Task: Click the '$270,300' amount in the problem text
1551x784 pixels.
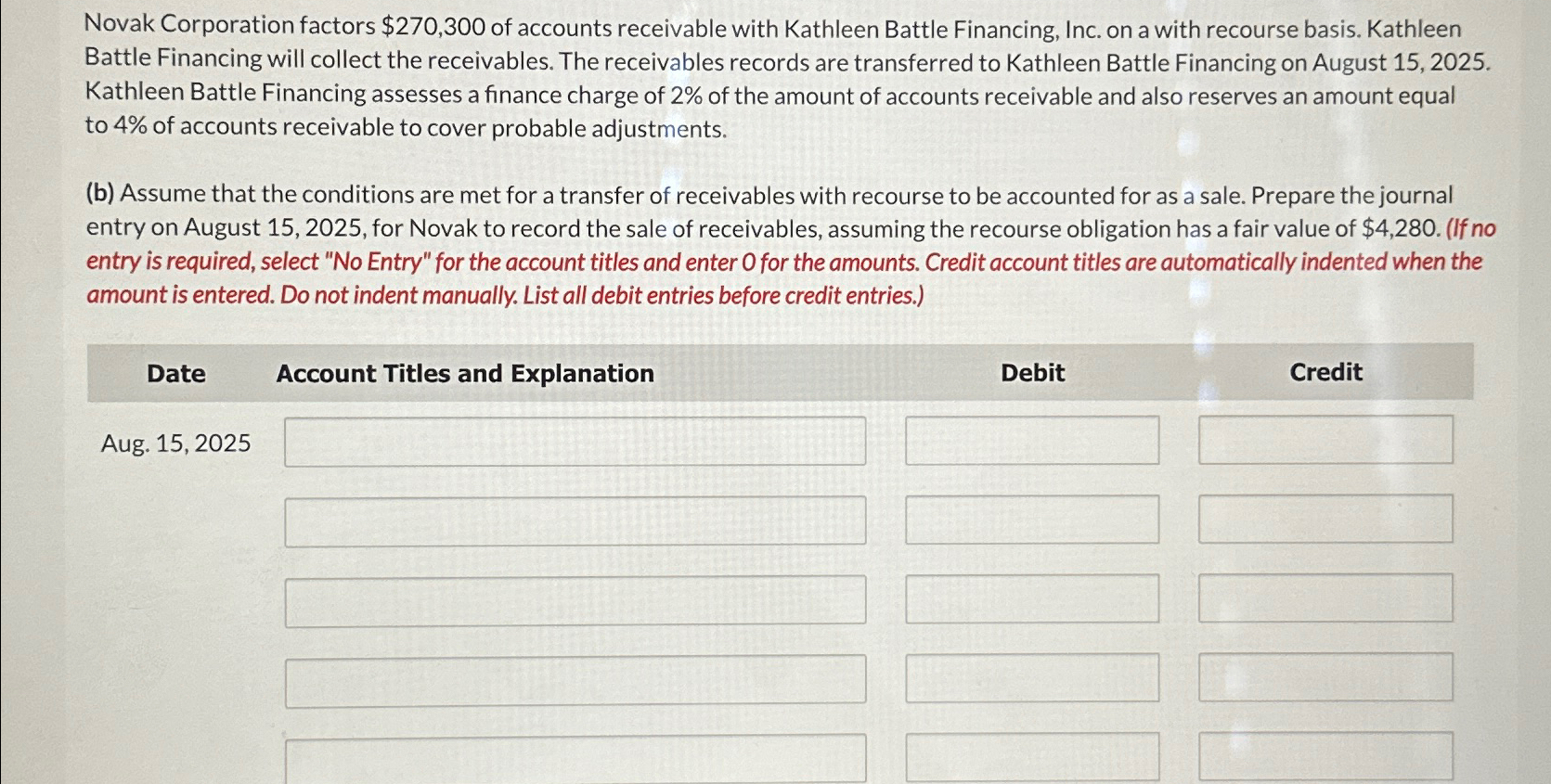Action: [x=433, y=26]
